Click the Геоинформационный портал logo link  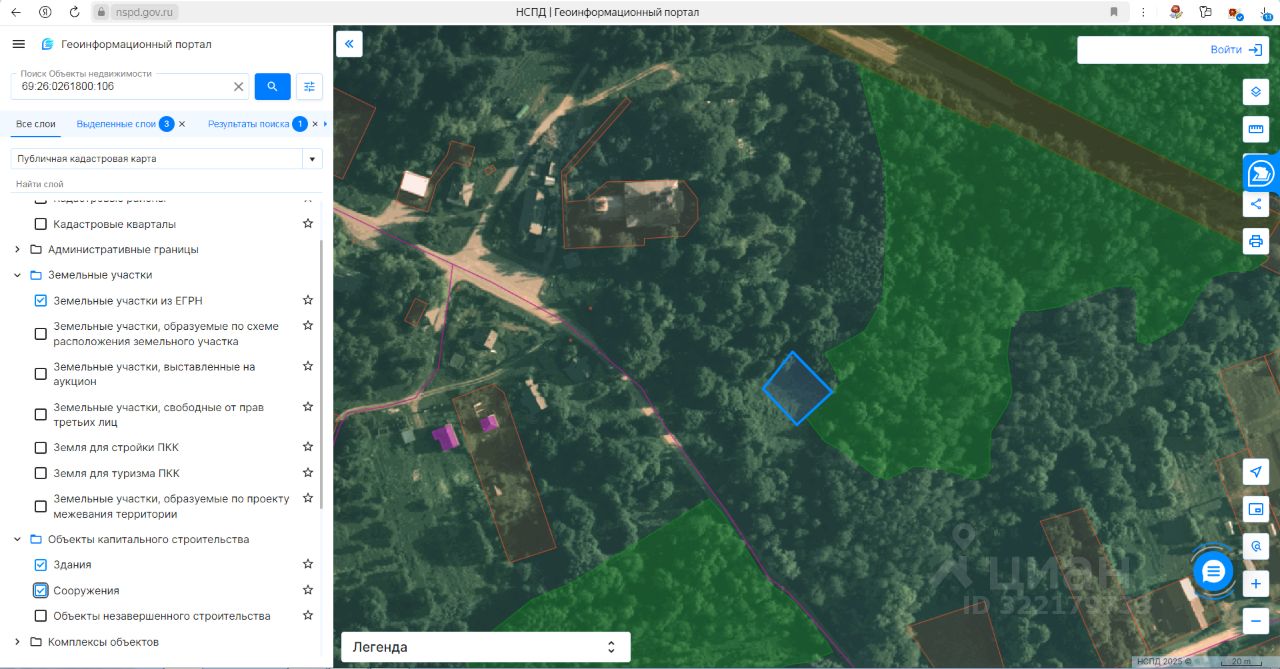(x=126, y=44)
